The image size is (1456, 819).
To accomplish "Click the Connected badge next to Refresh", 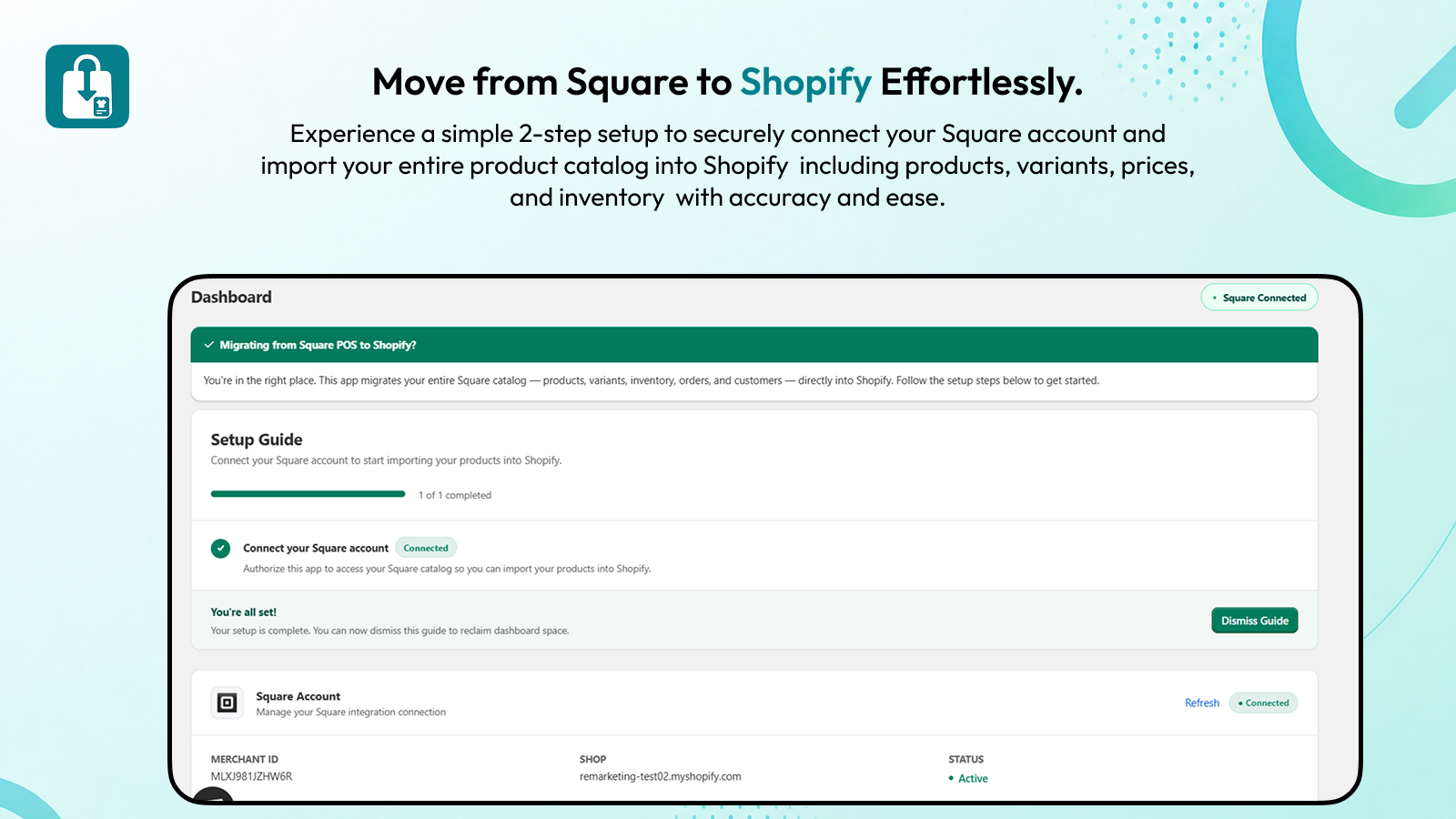I will [x=1263, y=703].
